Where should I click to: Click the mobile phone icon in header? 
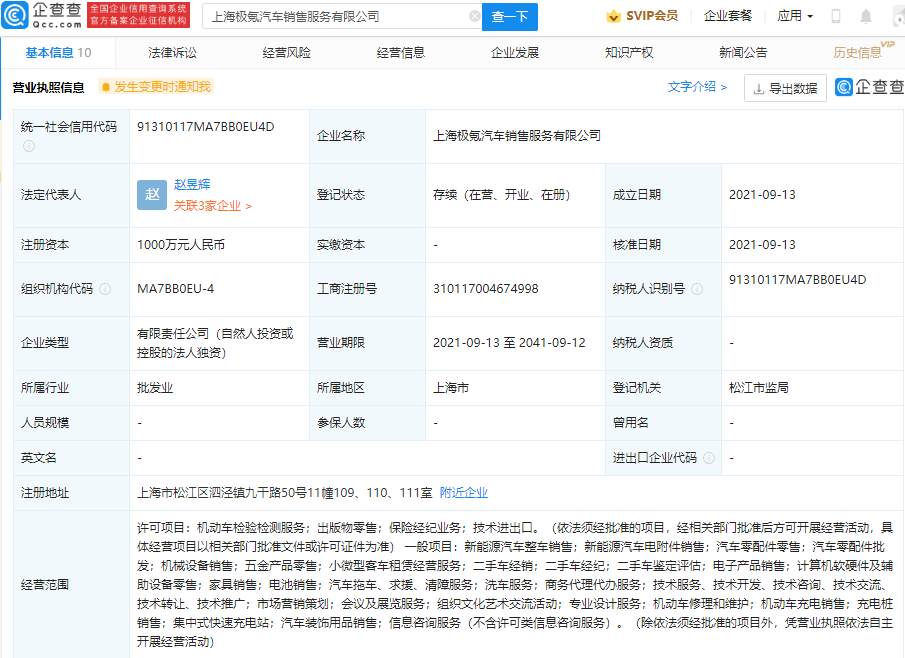click(836, 17)
